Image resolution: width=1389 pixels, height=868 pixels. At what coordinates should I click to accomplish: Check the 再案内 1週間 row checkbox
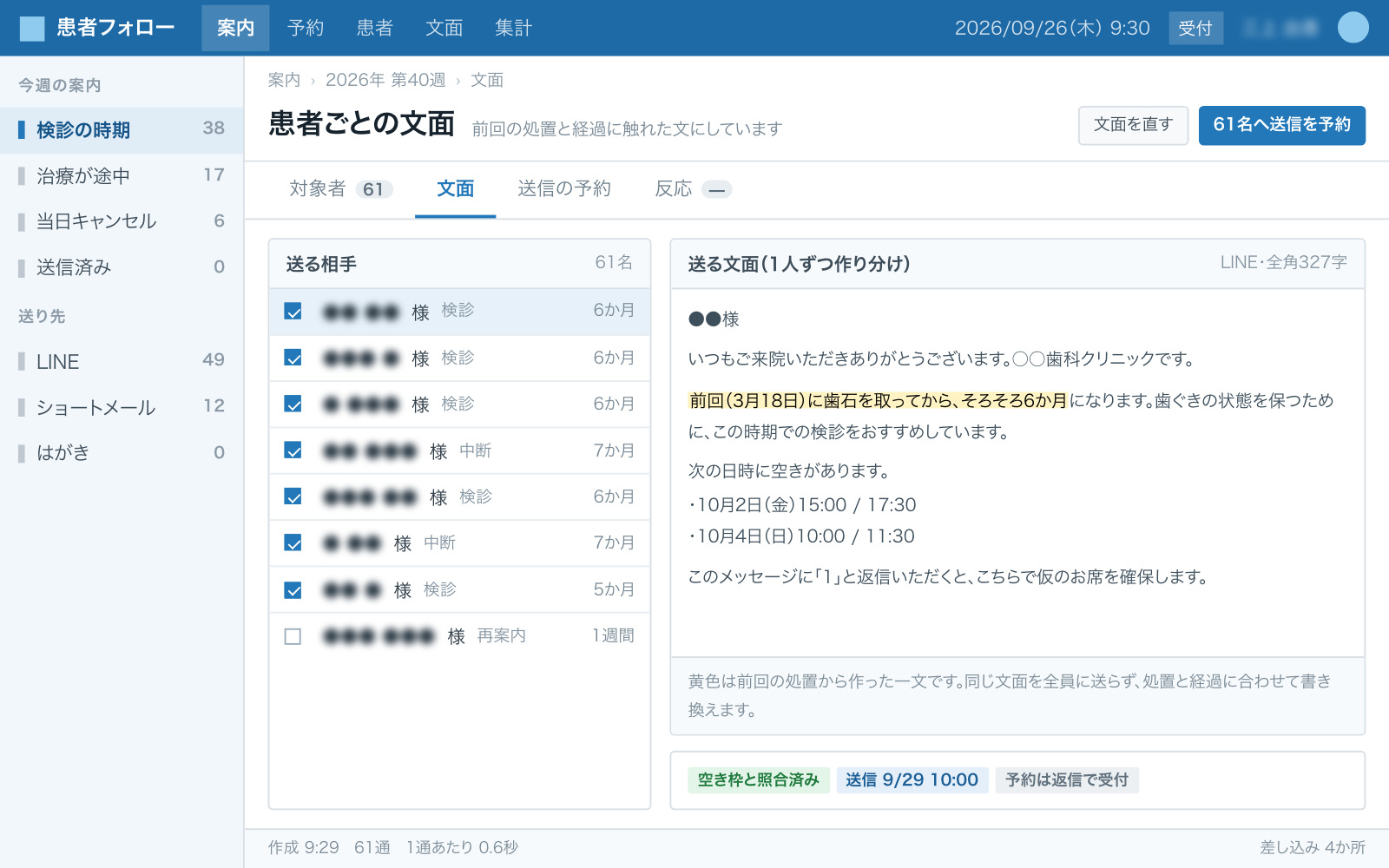[x=293, y=636]
